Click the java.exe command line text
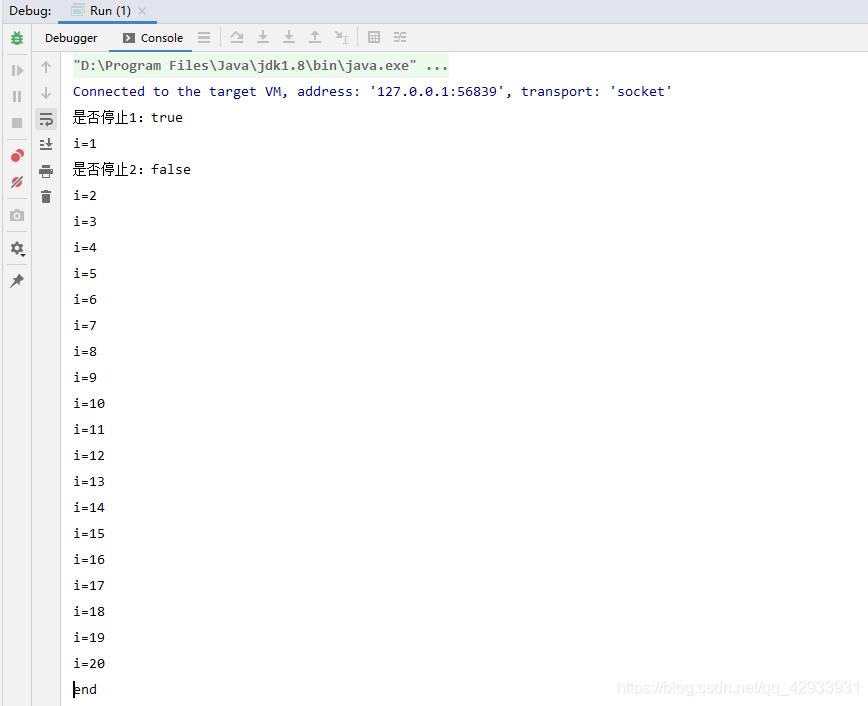The height and width of the screenshot is (706, 868). click(x=260, y=66)
